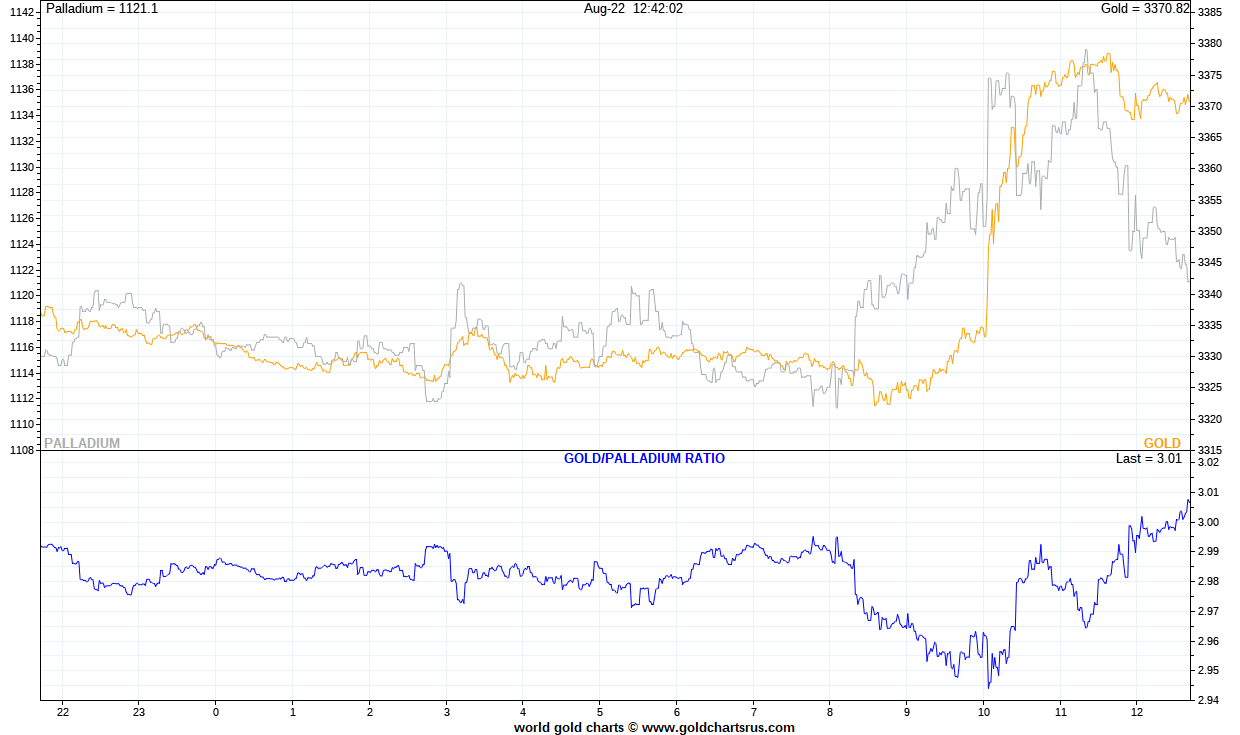The width and height of the screenshot is (1240, 735).
Task: Click the hour 3 time axis label
Action: pos(446,712)
